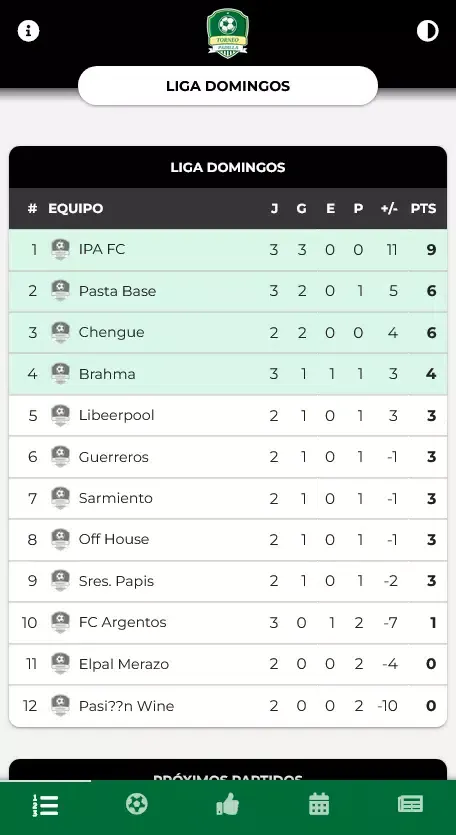This screenshot has height=835, width=456.
Task: Tap the Torneo Padilla shield logo
Action: tap(227, 33)
